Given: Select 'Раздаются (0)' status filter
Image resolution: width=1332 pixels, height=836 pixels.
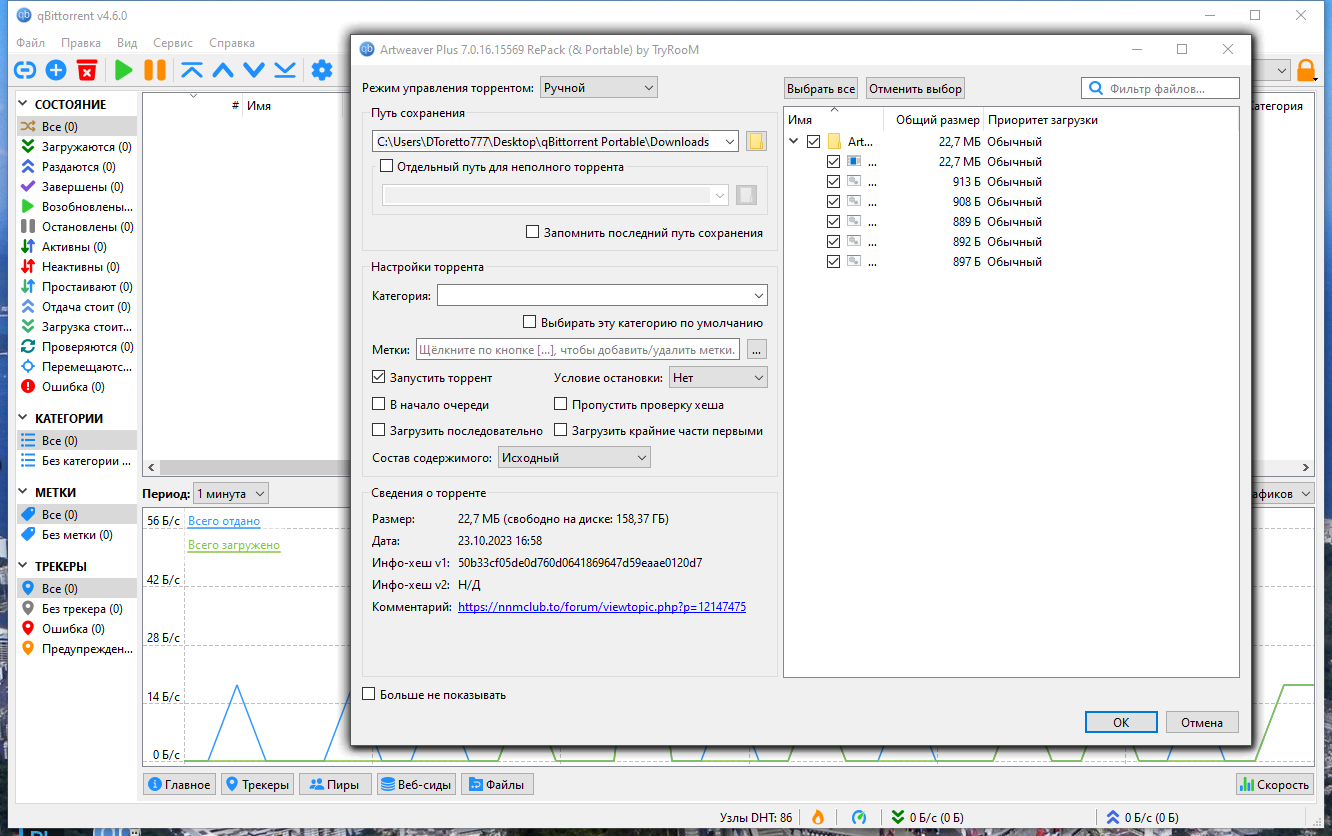Looking at the screenshot, I should pos(76,167).
